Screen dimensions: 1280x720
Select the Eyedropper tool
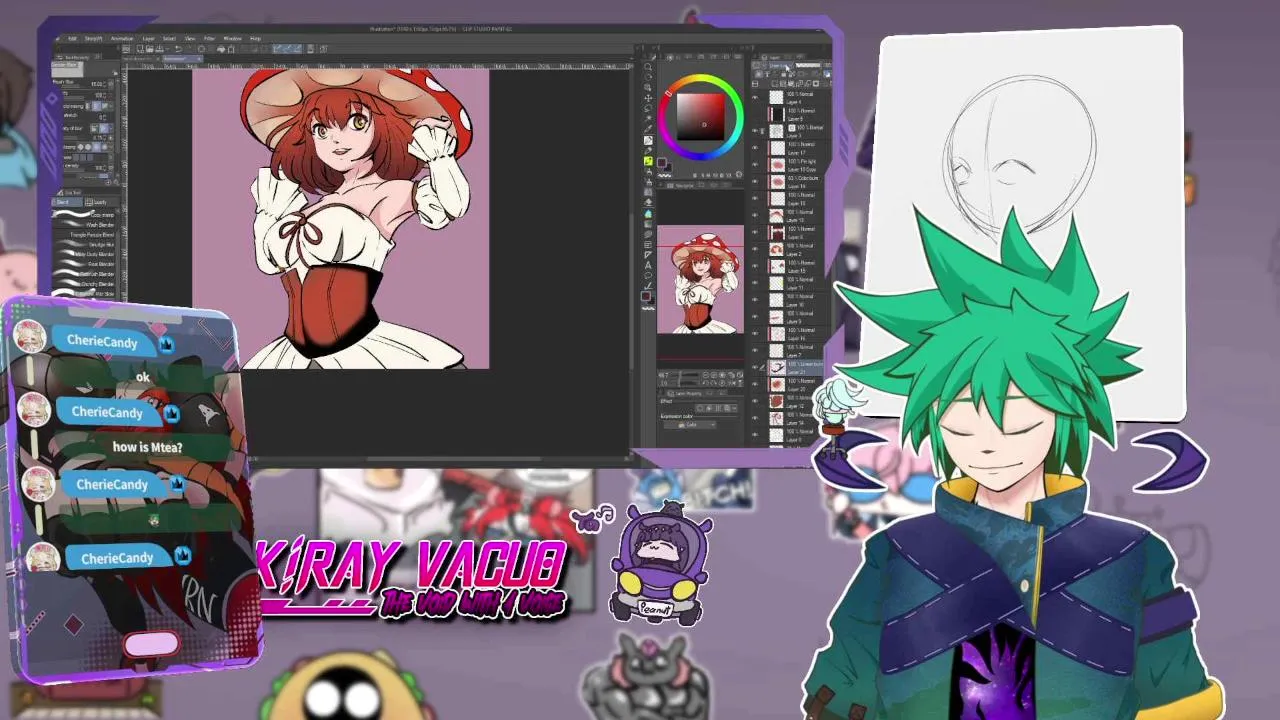pyautogui.click(x=648, y=128)
